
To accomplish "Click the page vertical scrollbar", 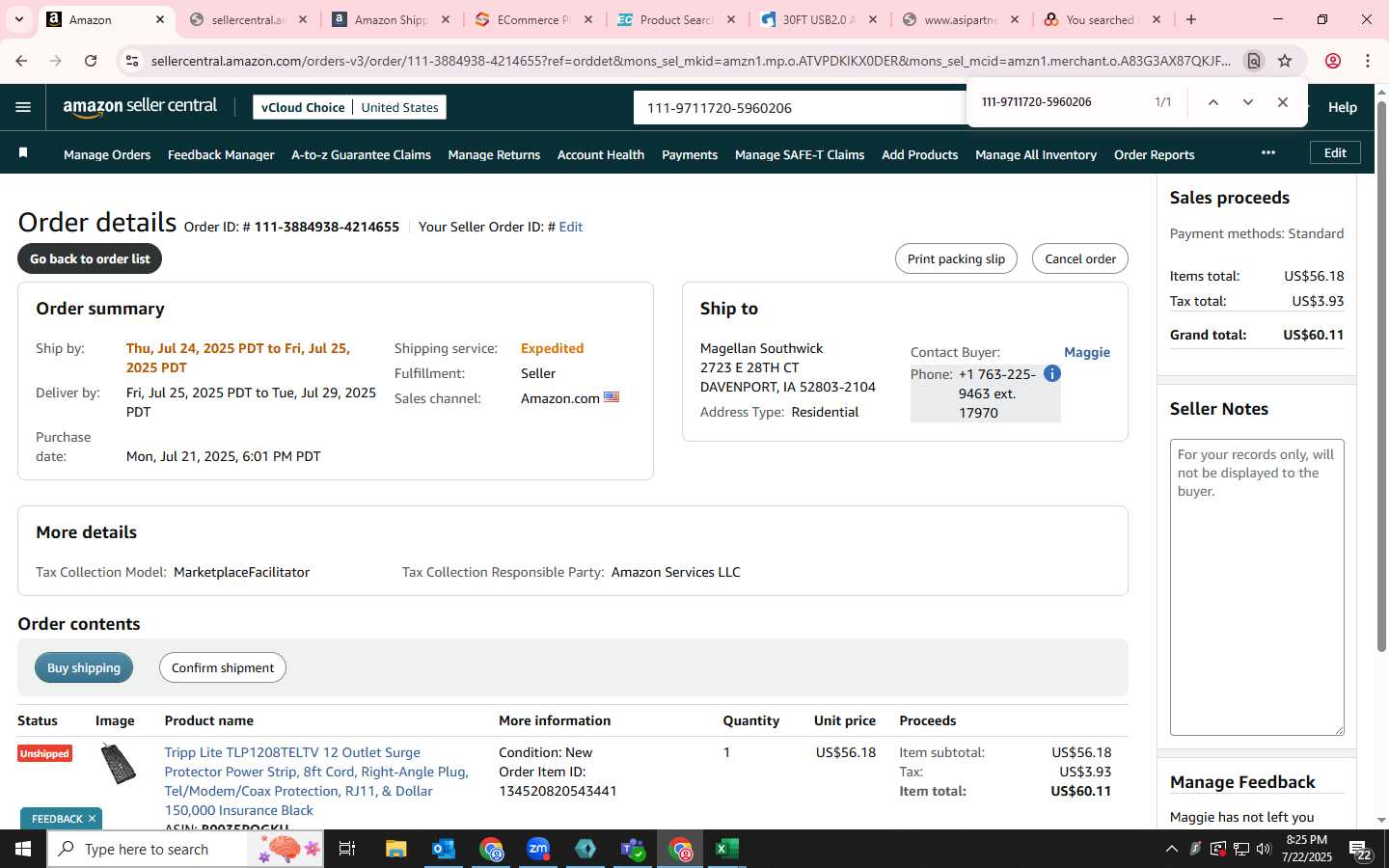I will (1381, 376).
